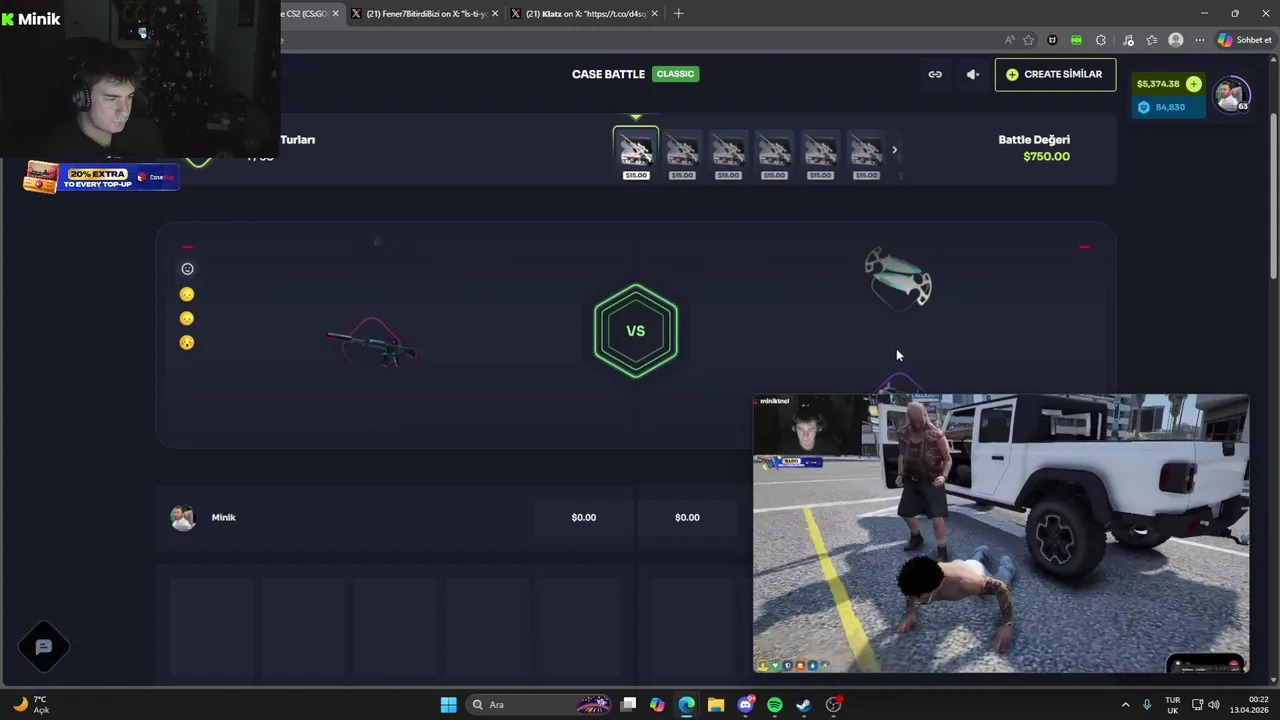Open the emoji reaction picker smiley outline
Viewport: 1280px width, 720px height.
(x=187, y=269)
